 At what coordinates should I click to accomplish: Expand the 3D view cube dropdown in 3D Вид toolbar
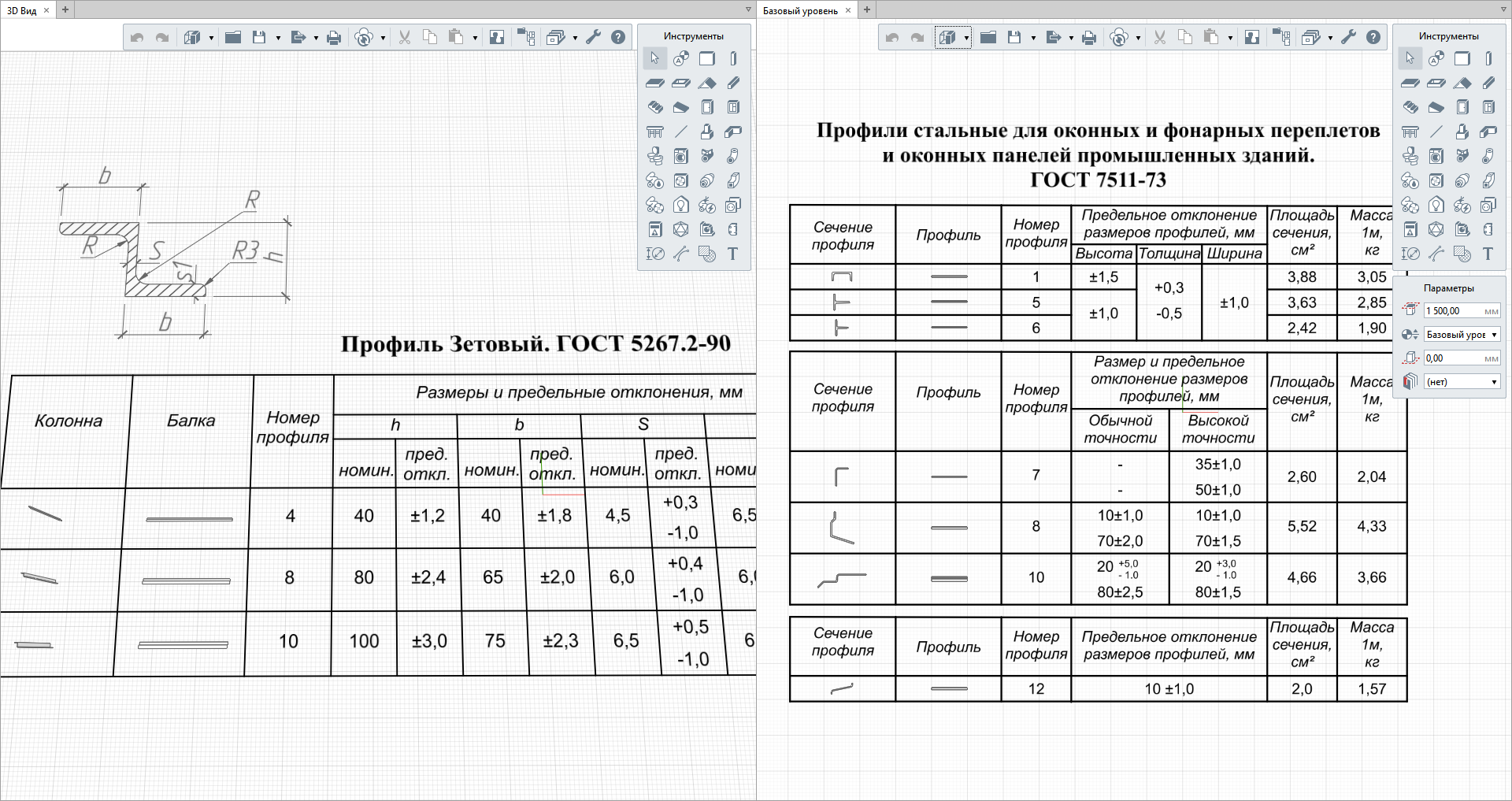pos(211,38)
